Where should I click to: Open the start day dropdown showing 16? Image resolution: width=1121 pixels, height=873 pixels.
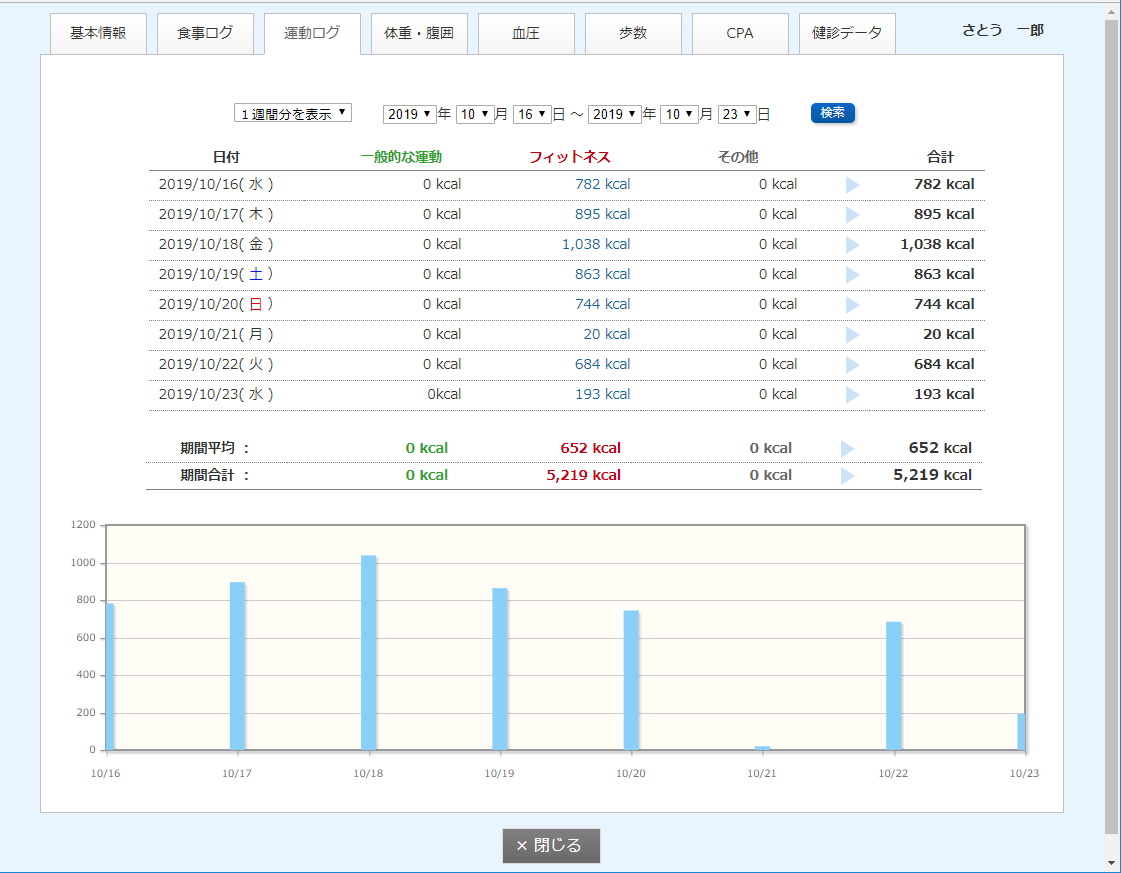click(x=531, y=114)
